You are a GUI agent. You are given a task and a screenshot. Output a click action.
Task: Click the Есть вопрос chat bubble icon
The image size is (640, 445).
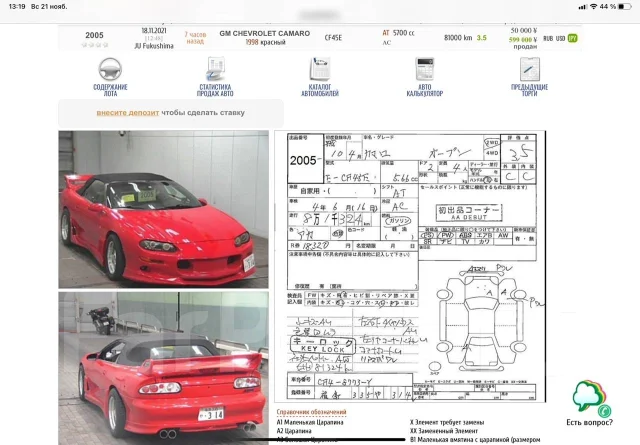[590, 397]
